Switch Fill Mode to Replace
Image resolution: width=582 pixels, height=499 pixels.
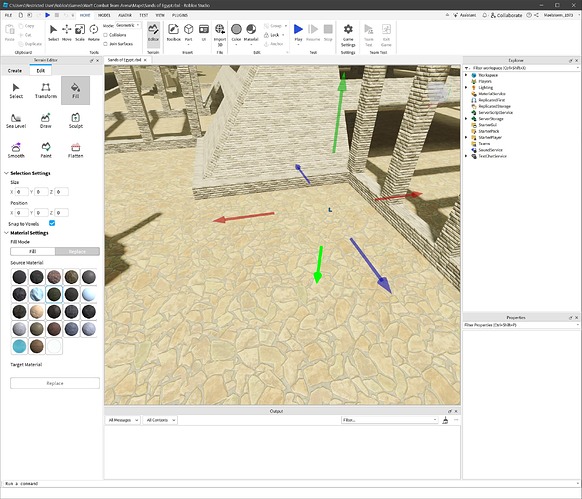[77, 251]
